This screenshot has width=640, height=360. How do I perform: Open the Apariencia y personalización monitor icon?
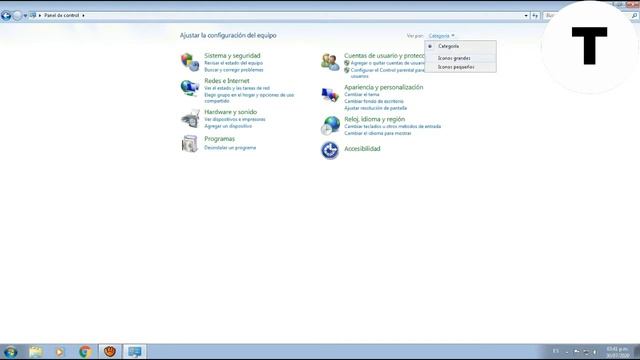tap(330, 95)
